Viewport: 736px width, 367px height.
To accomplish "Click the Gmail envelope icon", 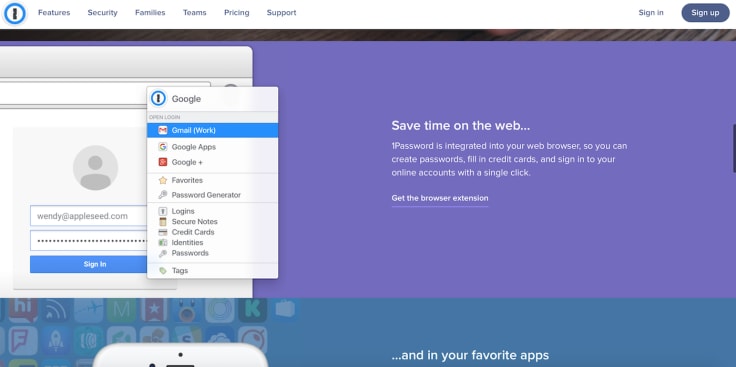I will 163,130.
